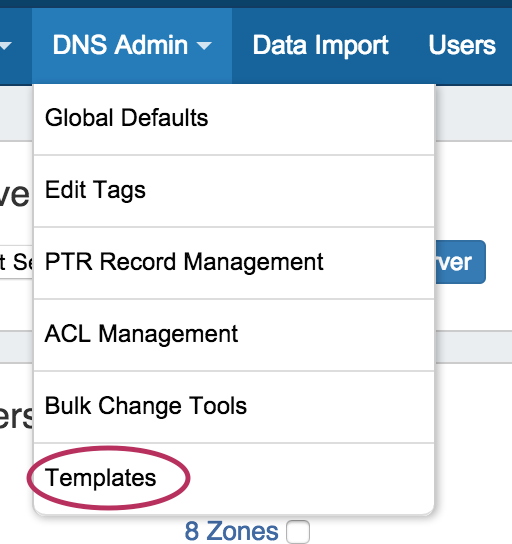Select the Edit Tags entry
Viewport: 512px width, 544px height.
coord(234,190)
